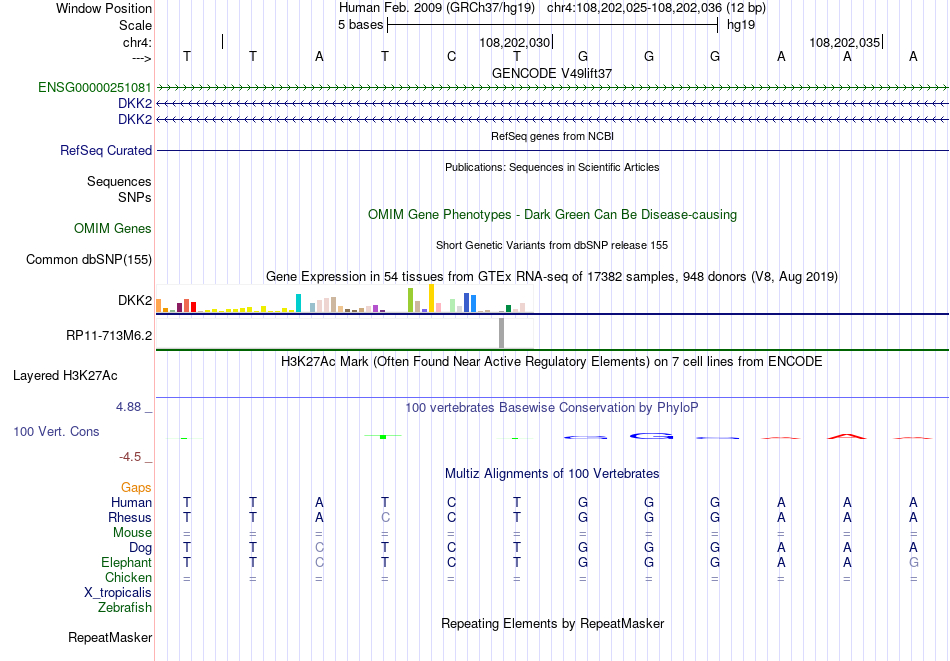
Task: Click the gray RP11-713M6.2 expression bar
Action: (x=501, y=333)
